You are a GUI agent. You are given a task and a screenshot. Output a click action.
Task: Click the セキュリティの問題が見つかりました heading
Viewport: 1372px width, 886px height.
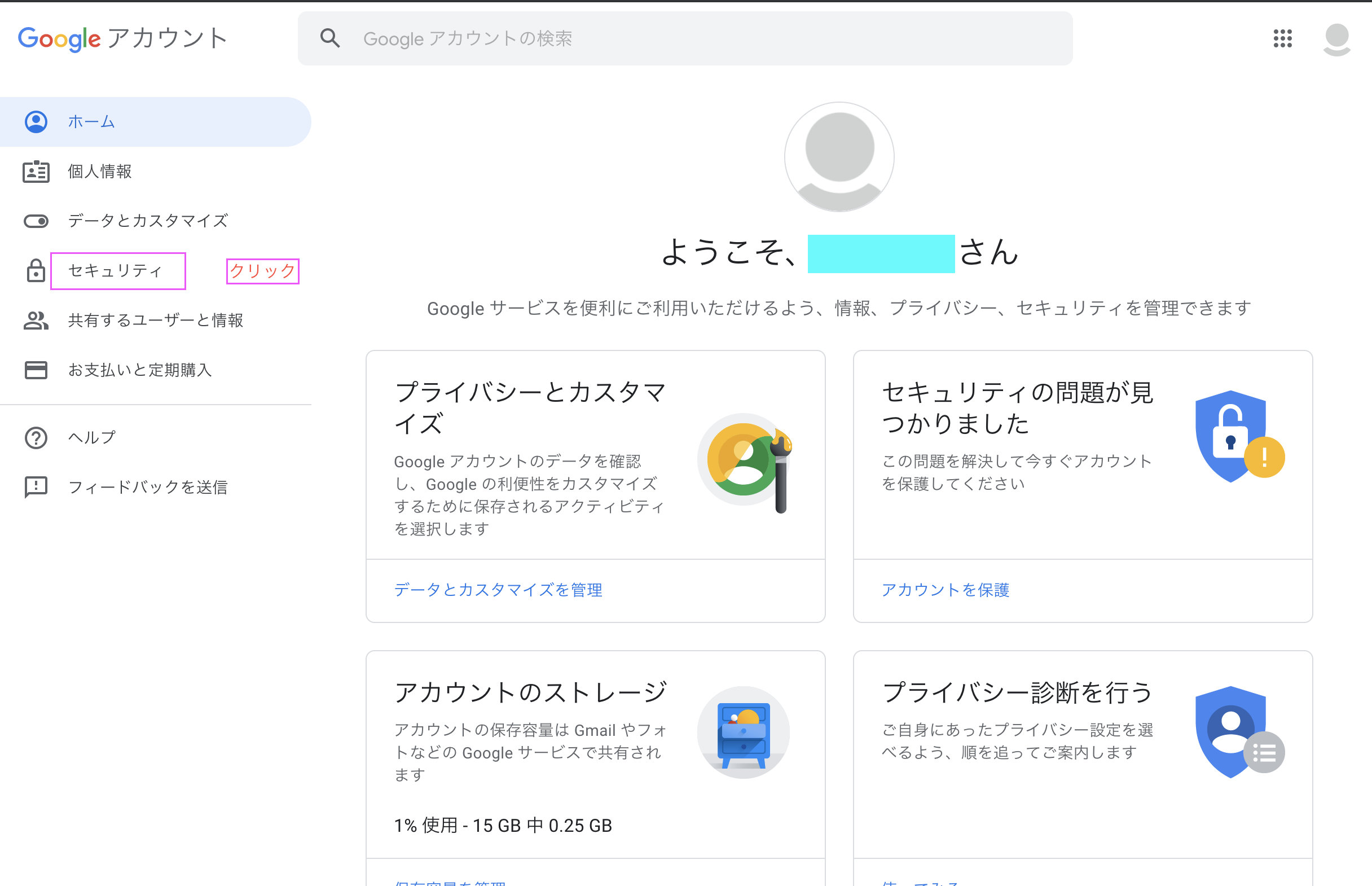(x=1017, y=407)
